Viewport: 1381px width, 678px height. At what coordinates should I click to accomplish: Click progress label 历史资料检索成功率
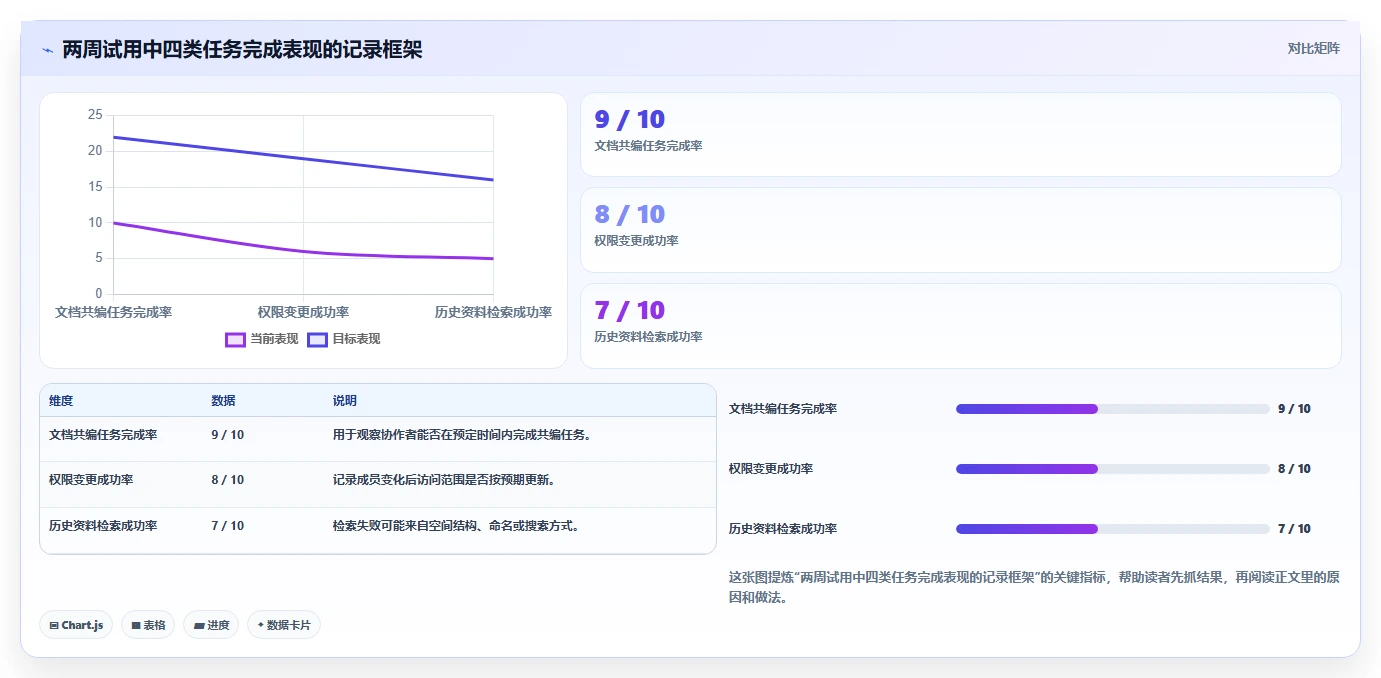pos(783,529)
